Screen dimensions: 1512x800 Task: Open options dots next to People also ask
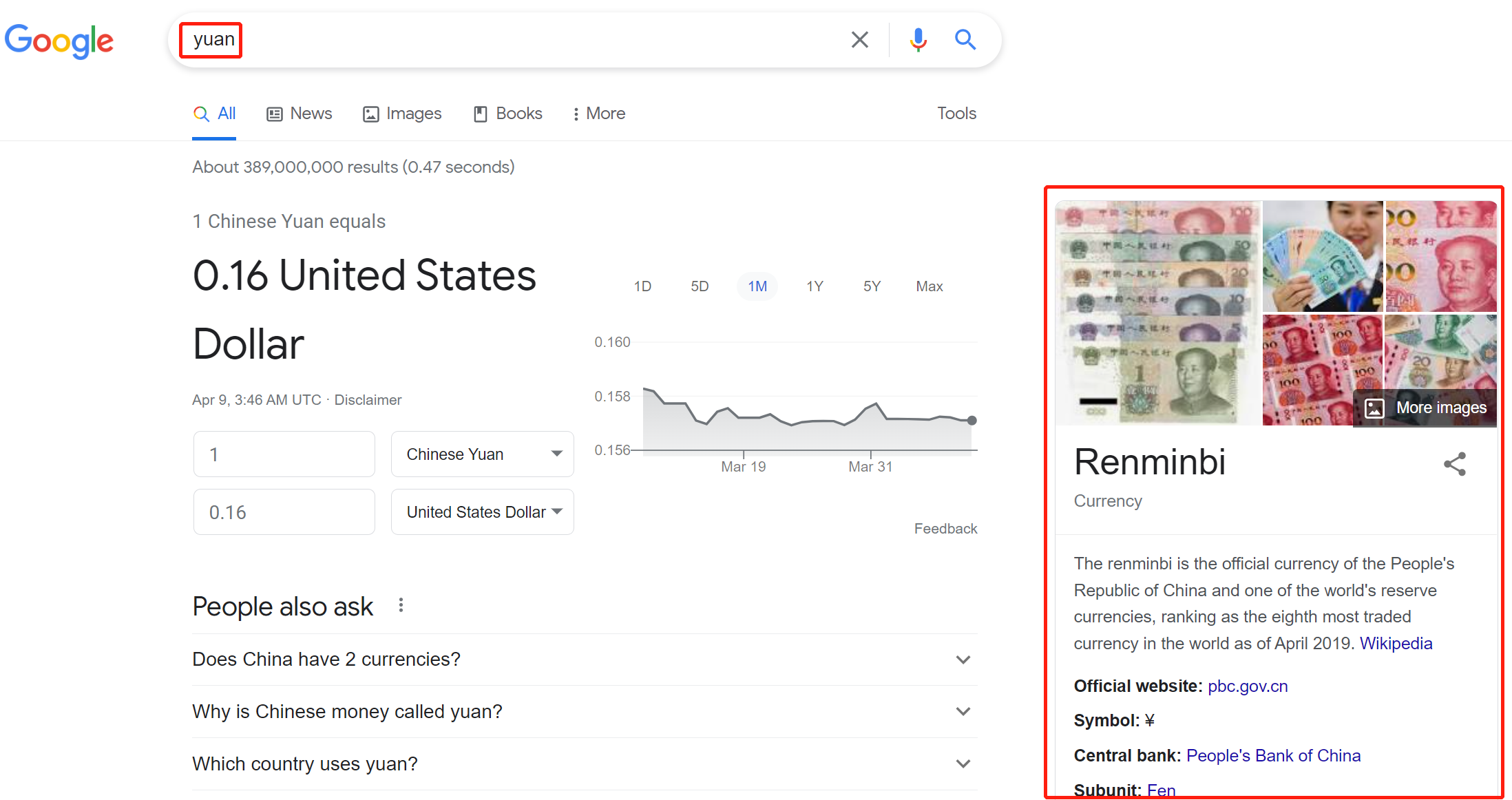click(401, 605)
